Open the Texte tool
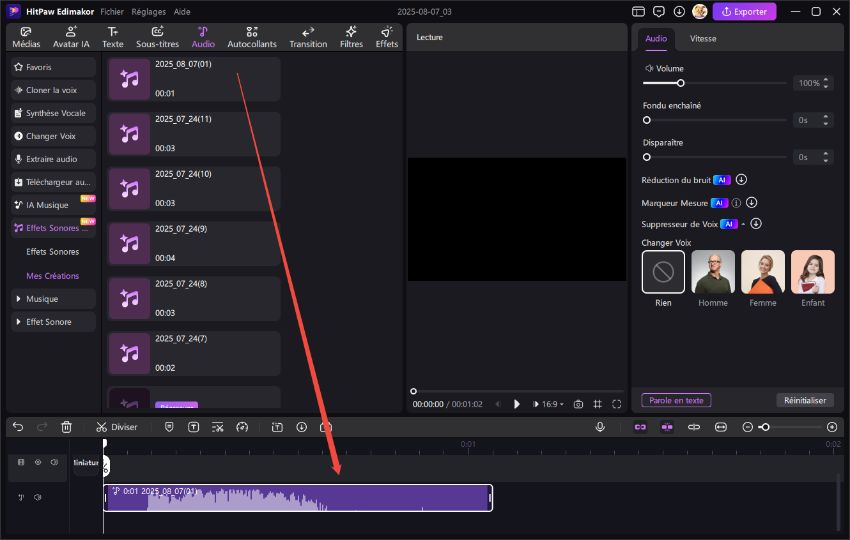Image resolution: width=850 pixels, height=540 pixels. pos(113,37)
